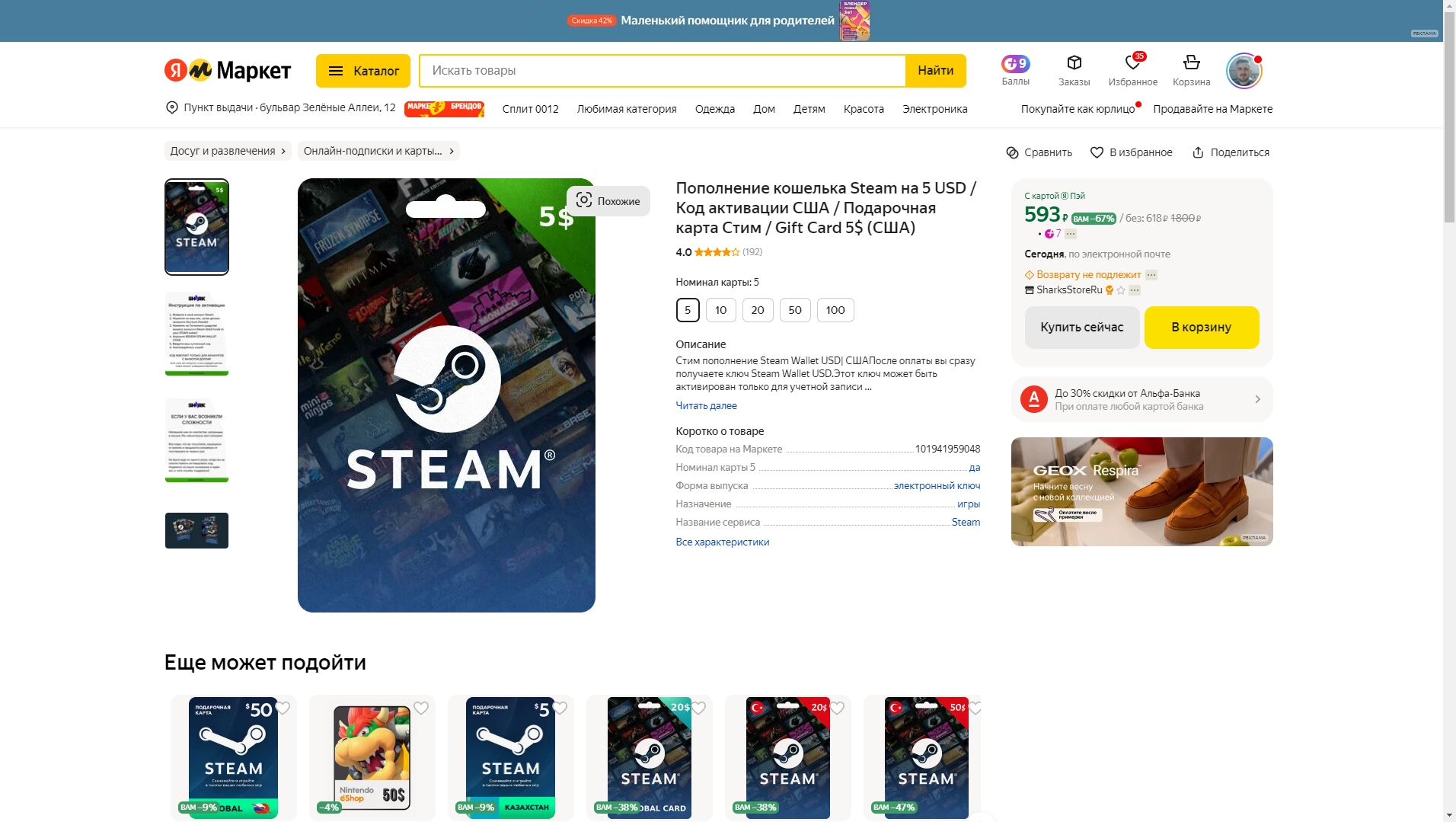This screenshot has height=822, width=1456.
Task: Click В корзину button
Action: point(1201,328)
